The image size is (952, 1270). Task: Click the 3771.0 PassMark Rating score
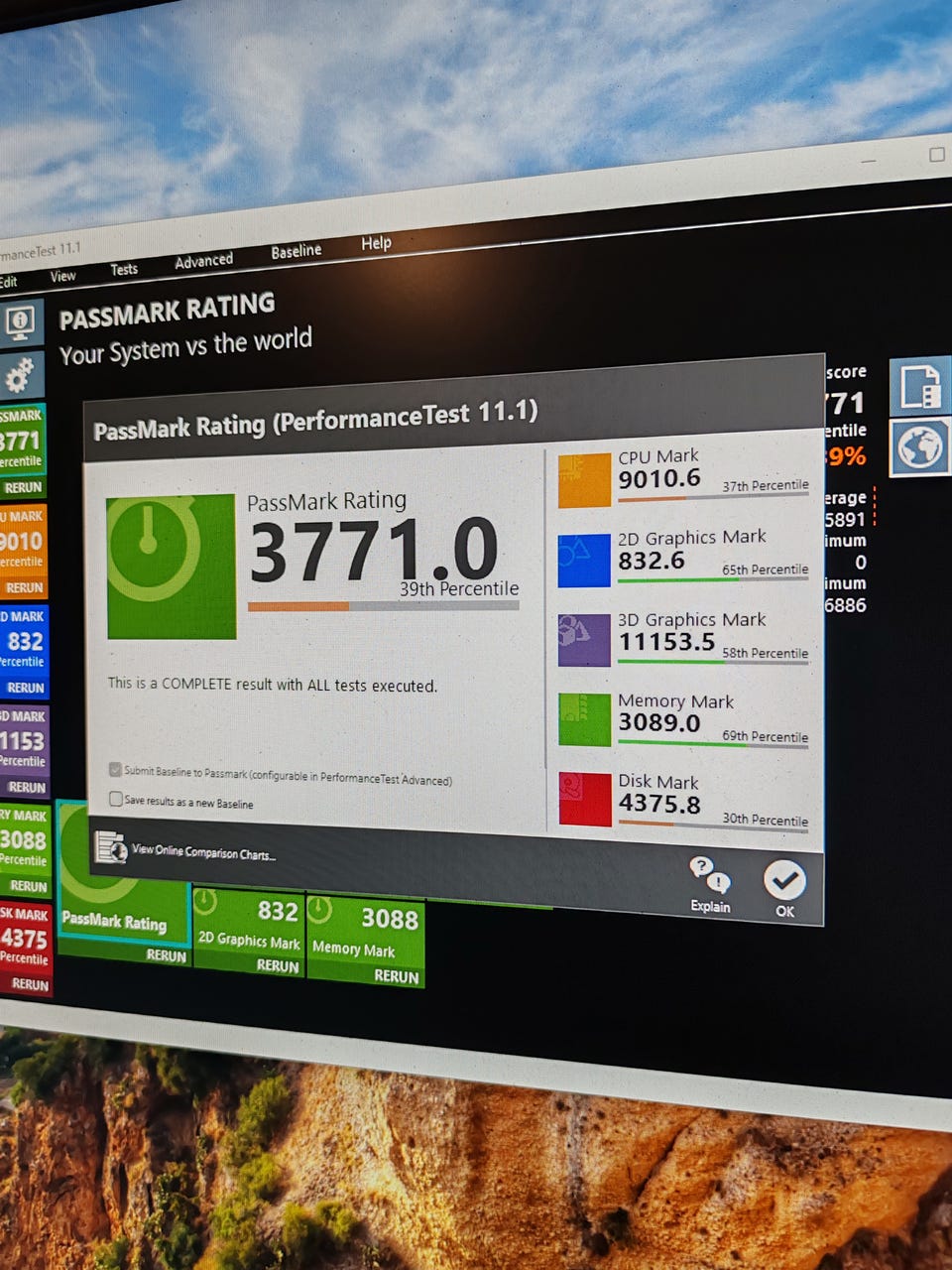point(373,550)
